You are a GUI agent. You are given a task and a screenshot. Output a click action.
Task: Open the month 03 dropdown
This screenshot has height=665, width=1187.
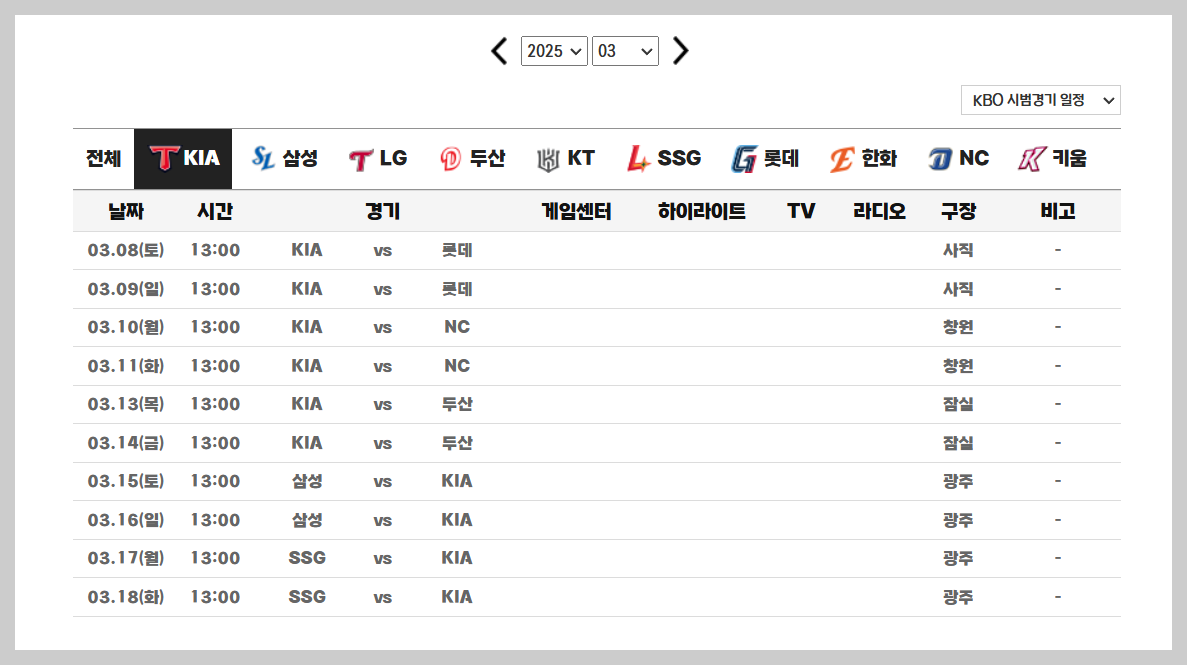[x=625, y=51]
